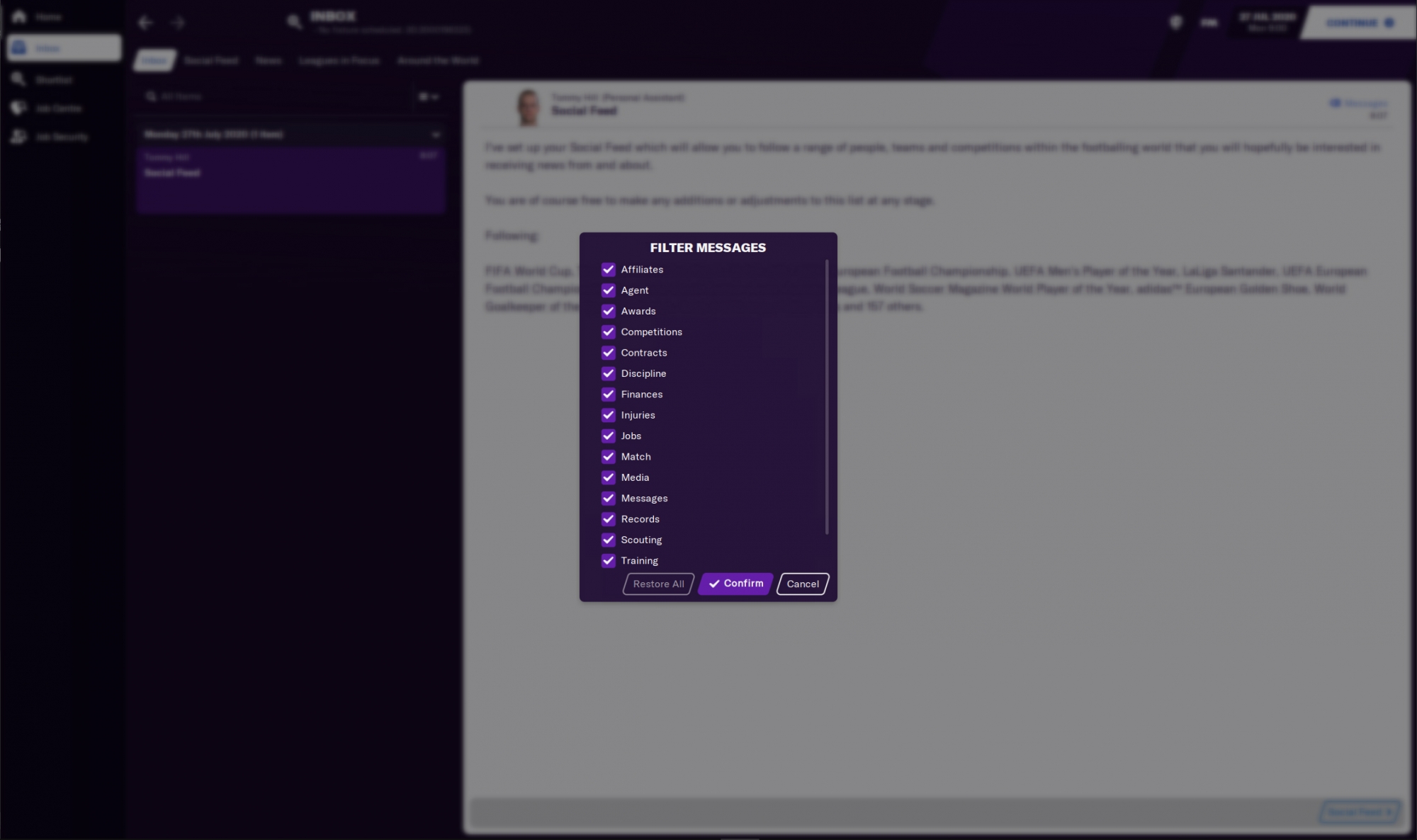The image size is (1417, 840).
Task: Switch to the News inbox tab
Action: pos(268,60)
